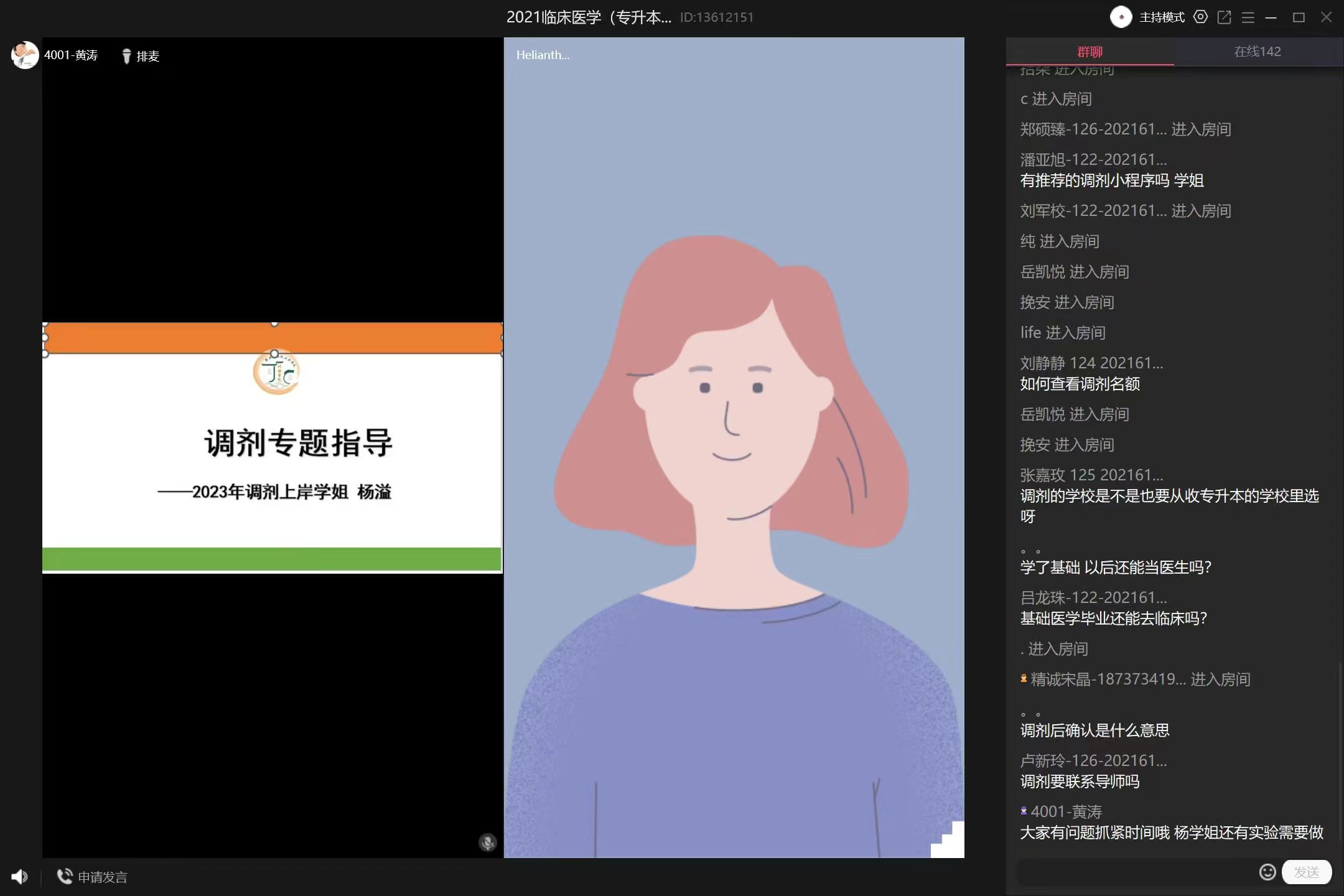Click the profile avatar beside 主持模式

(x=1121, y=17)
